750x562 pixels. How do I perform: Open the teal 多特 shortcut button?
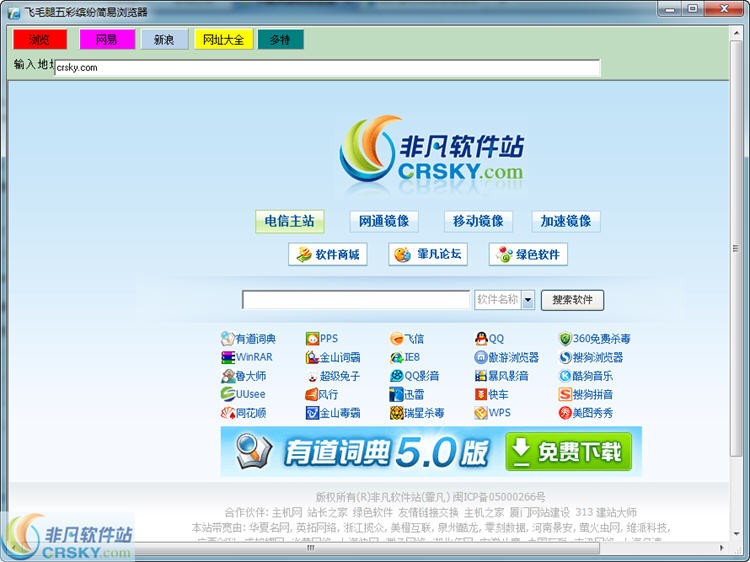click(x=280, y=39)
